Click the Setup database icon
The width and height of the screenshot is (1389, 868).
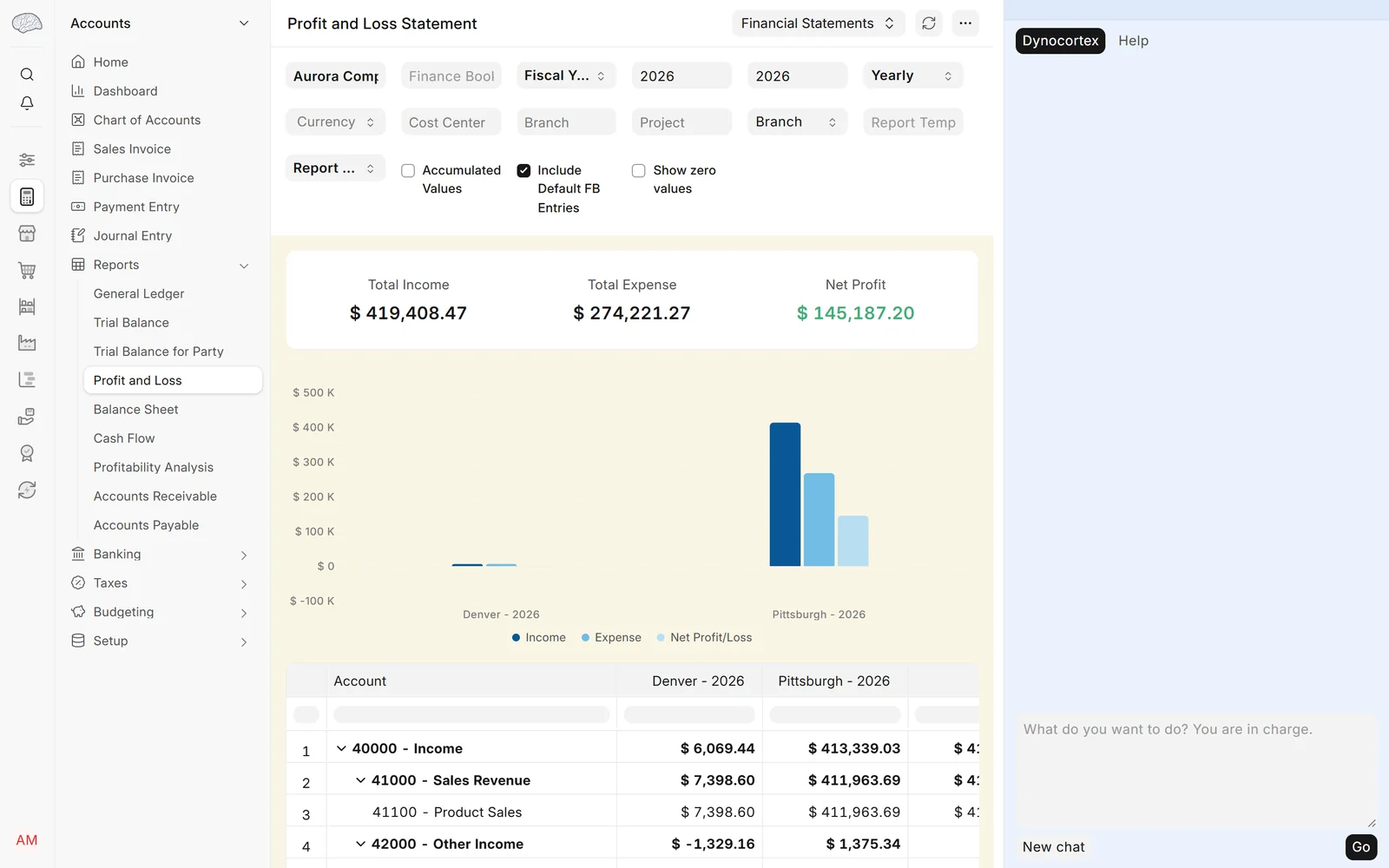click(x=78, y=641)
